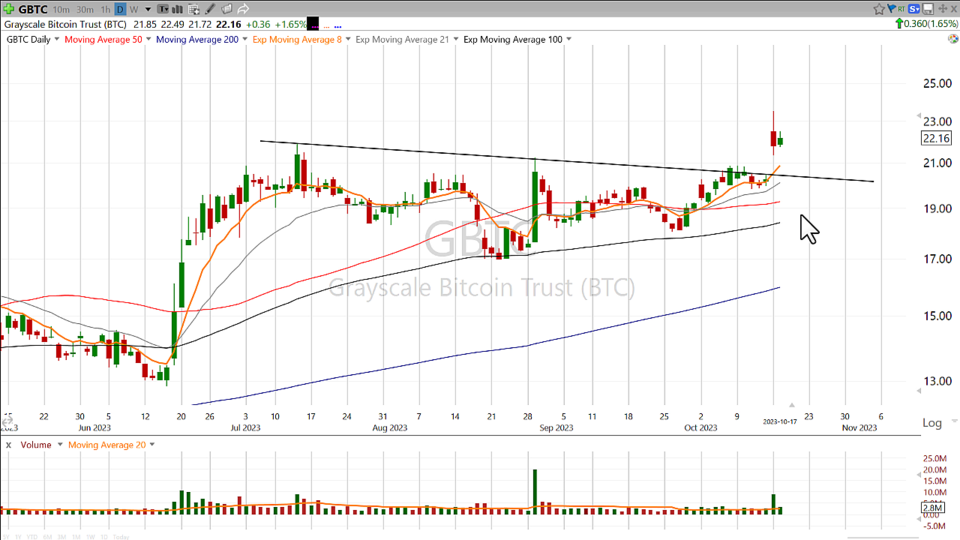Open Volume indicator dropdown arrow
Image resolution: width=960 pixels, height=540 pixels.
click(x=60, y=444)
